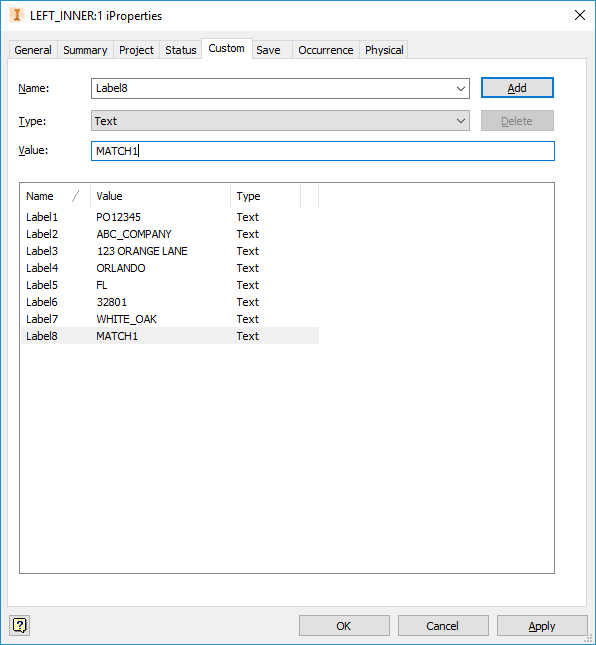Expand the Type dropdown arrow
The height and width of the screenshot is (645, 596).
pos(461,121)
